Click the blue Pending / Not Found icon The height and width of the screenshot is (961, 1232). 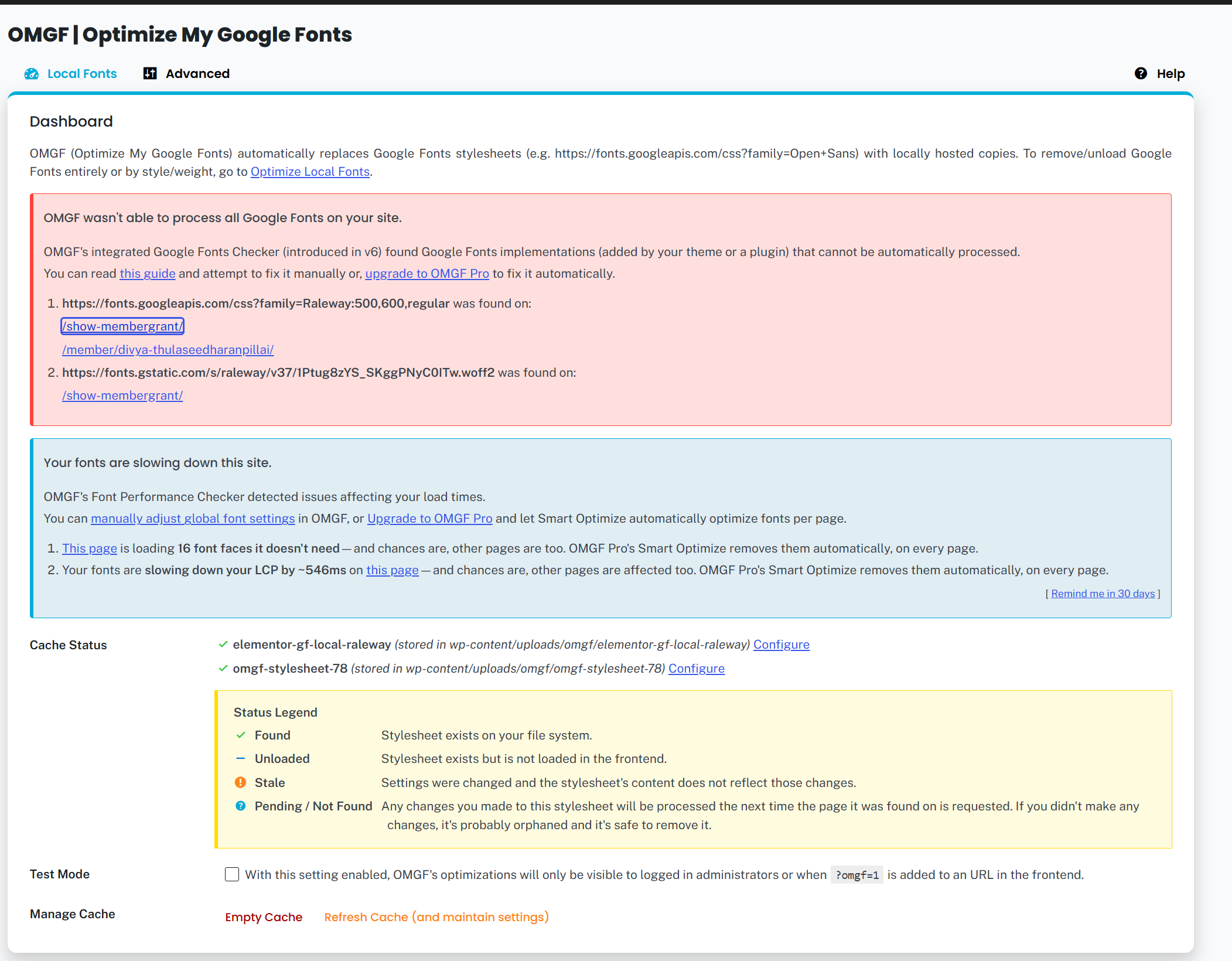(241, 806)
